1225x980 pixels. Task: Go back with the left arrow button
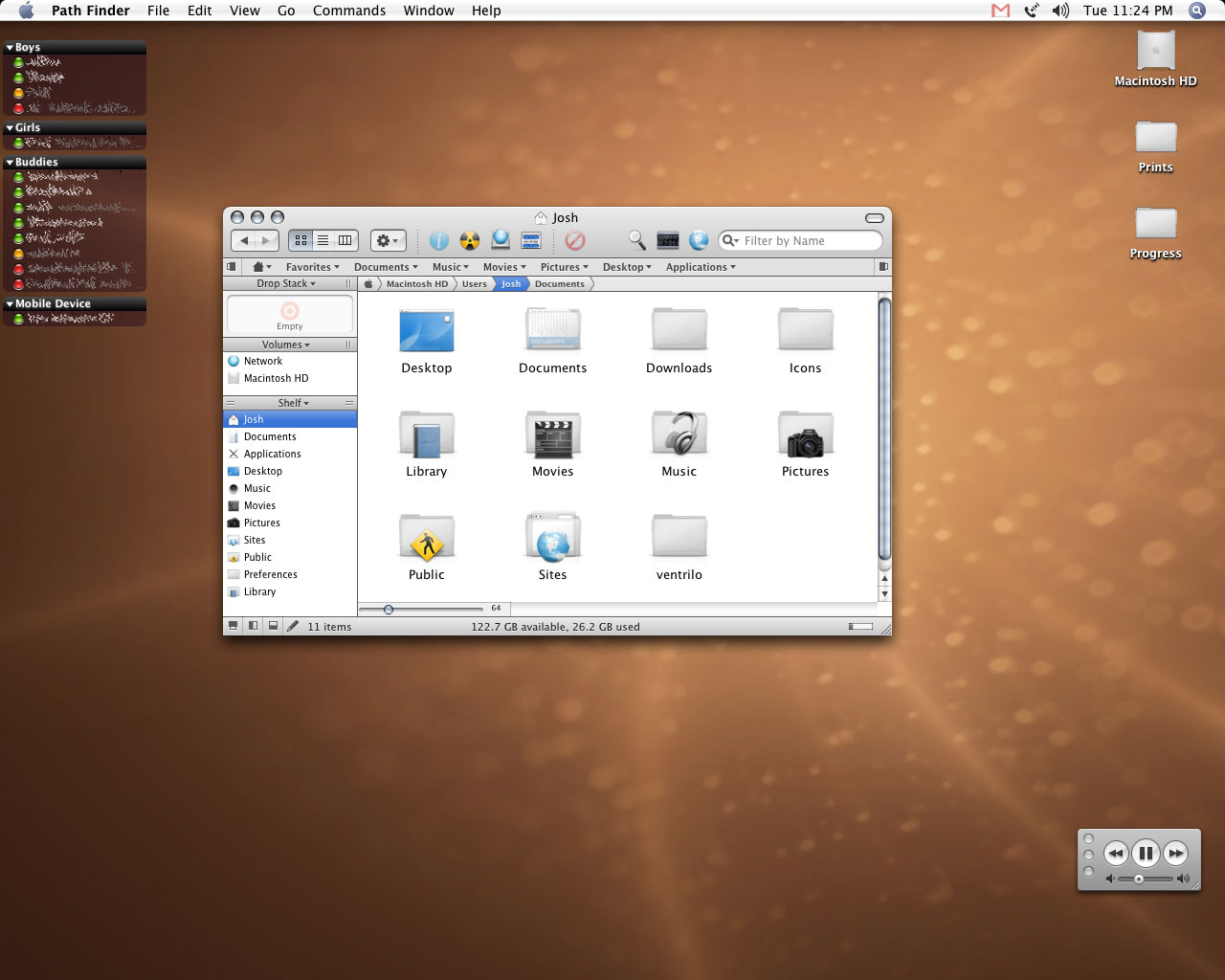coord(244,241)
